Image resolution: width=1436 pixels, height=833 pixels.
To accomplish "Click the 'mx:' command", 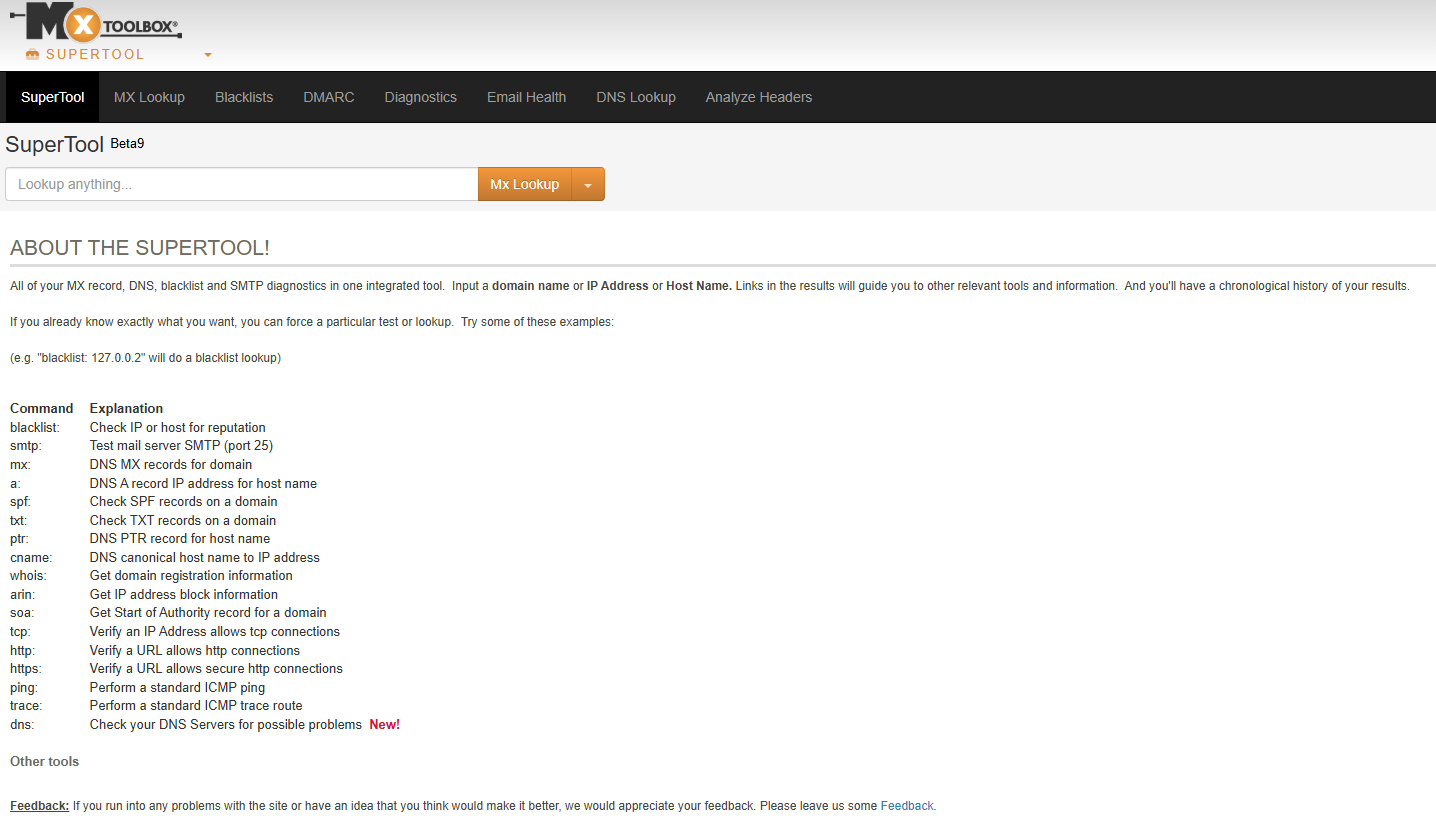I will pyautogui.click(x=20, y=464).
